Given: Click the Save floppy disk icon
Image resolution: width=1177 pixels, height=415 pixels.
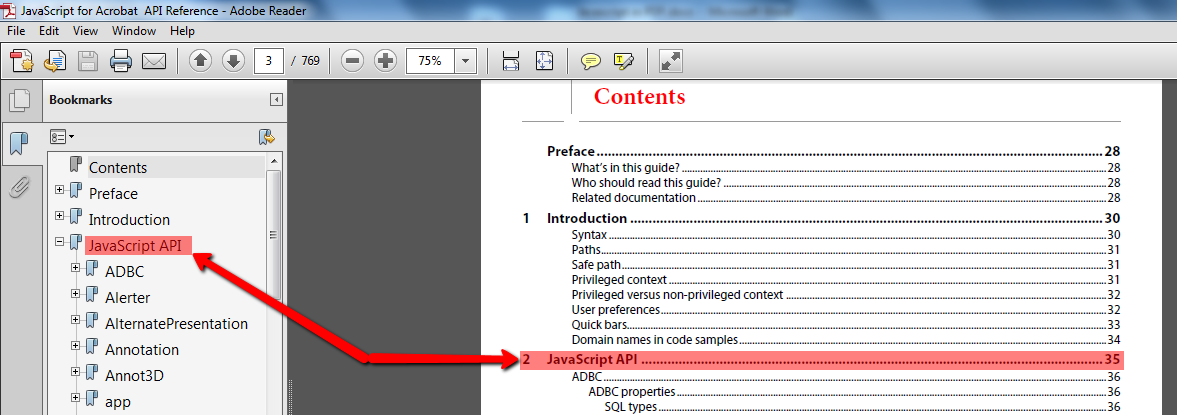Looking at the screenshot, I should (x=89, y=61).
